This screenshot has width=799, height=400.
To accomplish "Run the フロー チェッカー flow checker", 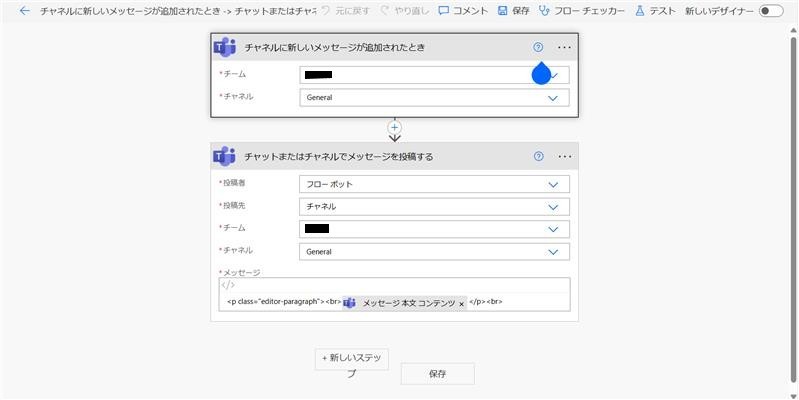I will point(582,11).
